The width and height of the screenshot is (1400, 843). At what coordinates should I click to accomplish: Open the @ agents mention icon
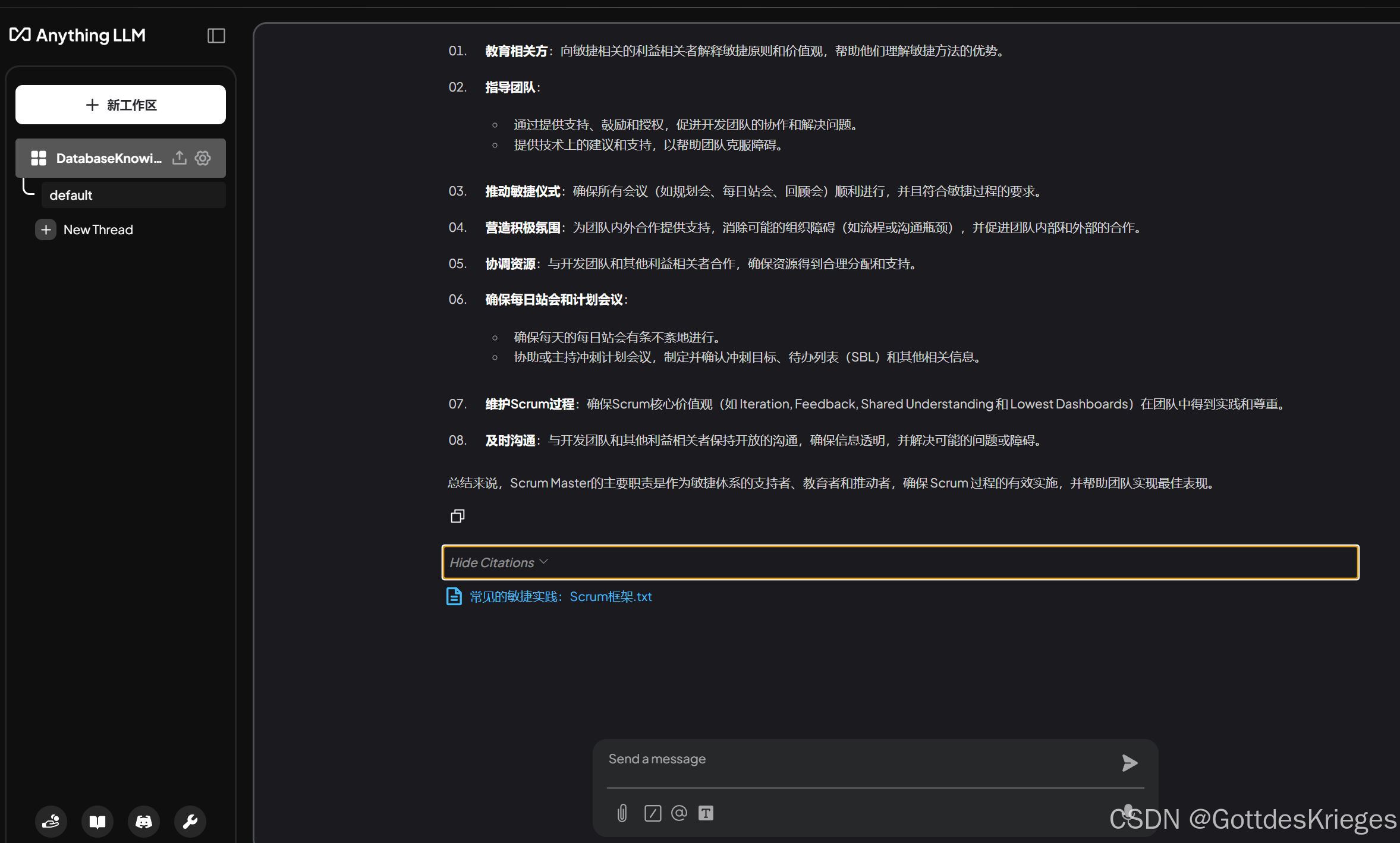pos(679,813)
